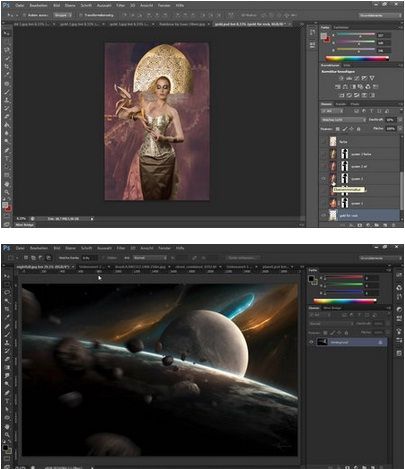This screenshot has height=469, width=405.
Task: Switch to Kanäle tab in upper window
Action: coord(340,104)
